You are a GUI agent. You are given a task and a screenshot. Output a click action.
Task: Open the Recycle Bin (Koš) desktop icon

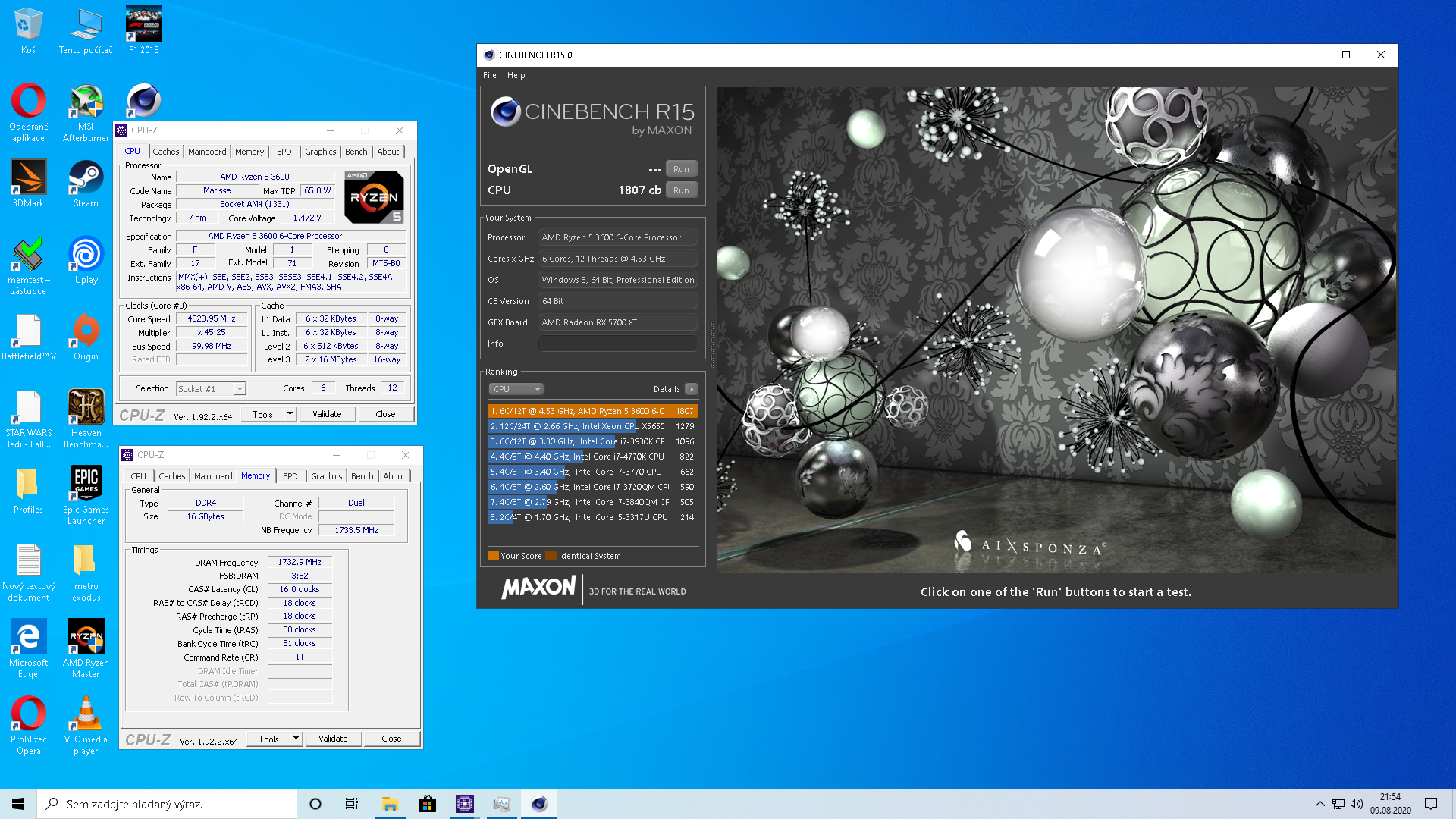tap(28, 30)
